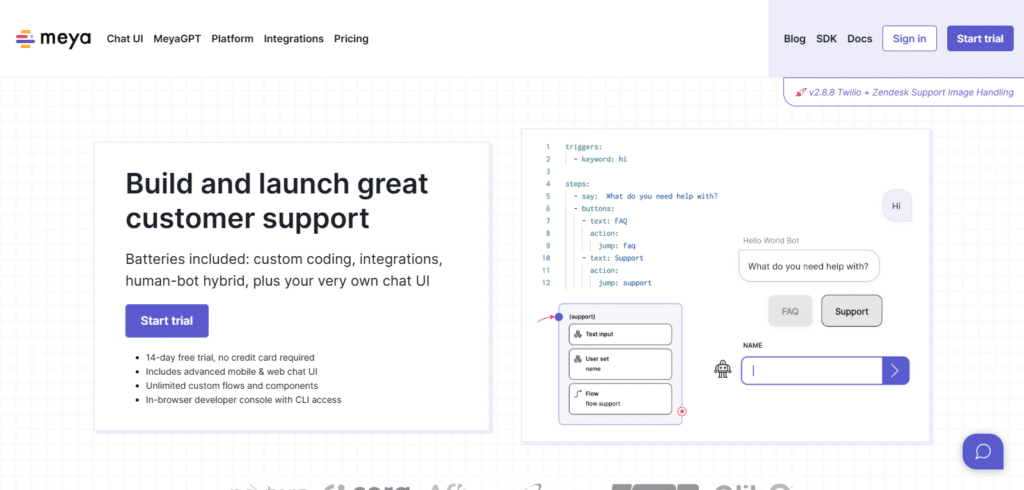Click the FAQ chat button
The width and height of the screenshot is (1024, 490).
tap(790, 311)
